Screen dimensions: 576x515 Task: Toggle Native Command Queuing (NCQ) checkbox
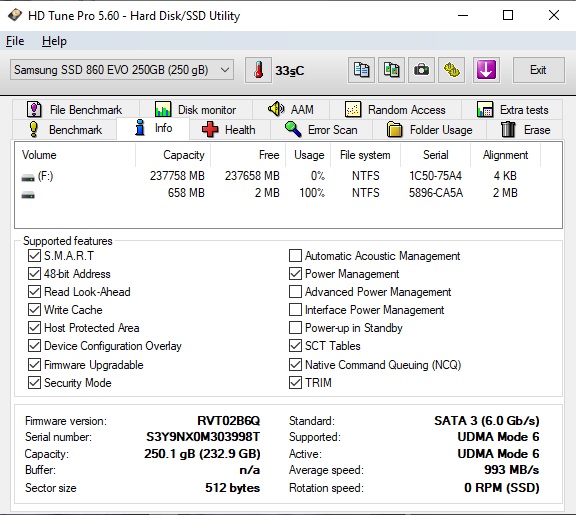click(x=295, y=364)
